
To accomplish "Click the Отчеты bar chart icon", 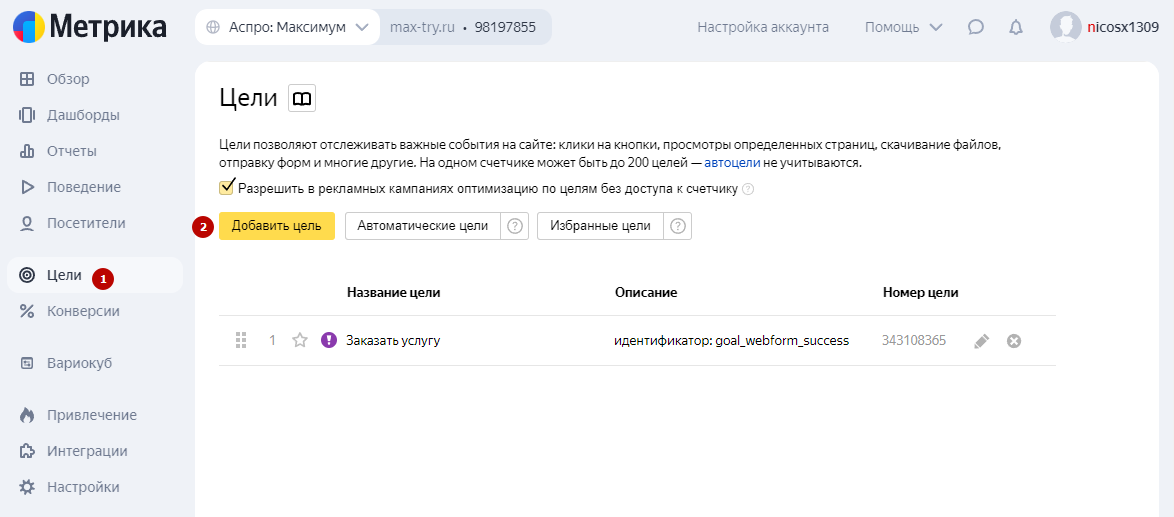I will click(27, 151).
